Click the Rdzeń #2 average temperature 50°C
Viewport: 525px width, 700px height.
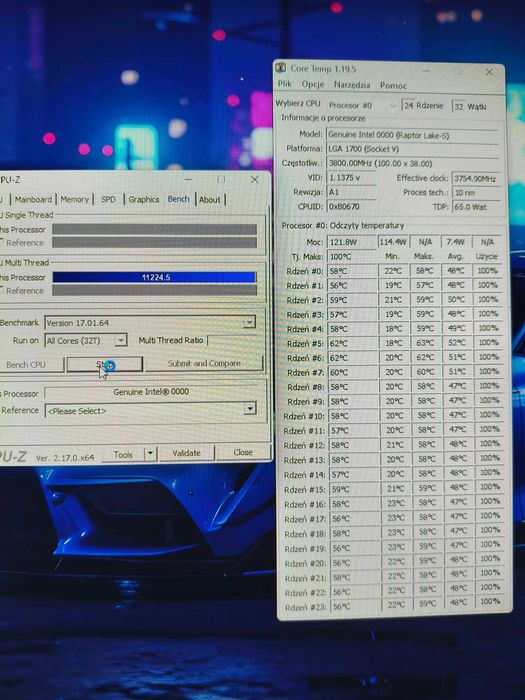(456, 299)
